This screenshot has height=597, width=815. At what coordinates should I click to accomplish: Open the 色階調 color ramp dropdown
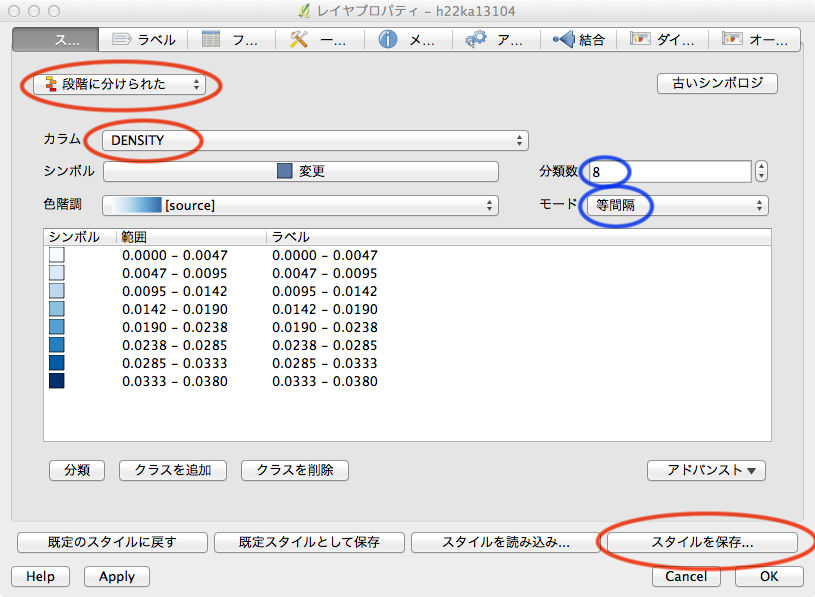300,205
